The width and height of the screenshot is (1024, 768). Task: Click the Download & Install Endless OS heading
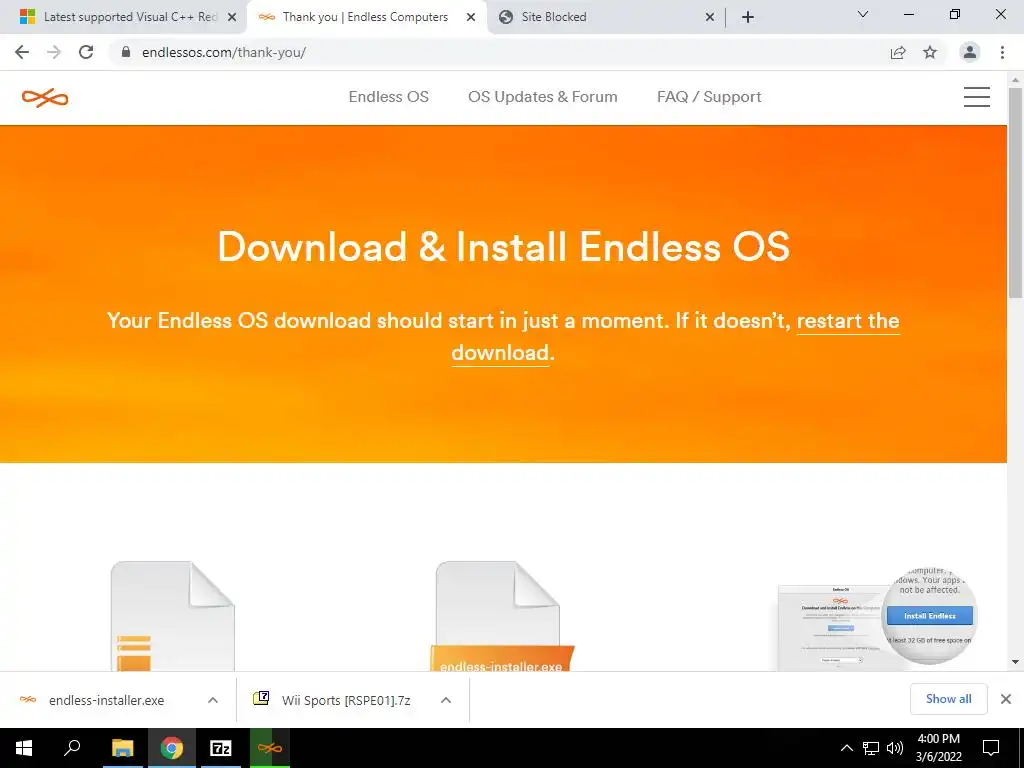(x=504, y=247)
